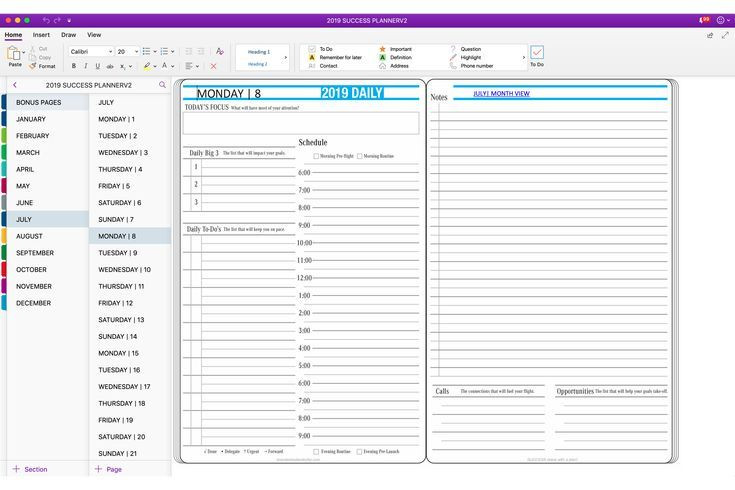
Task: Apply font color with the A icon
Action: tap(165, 66)
